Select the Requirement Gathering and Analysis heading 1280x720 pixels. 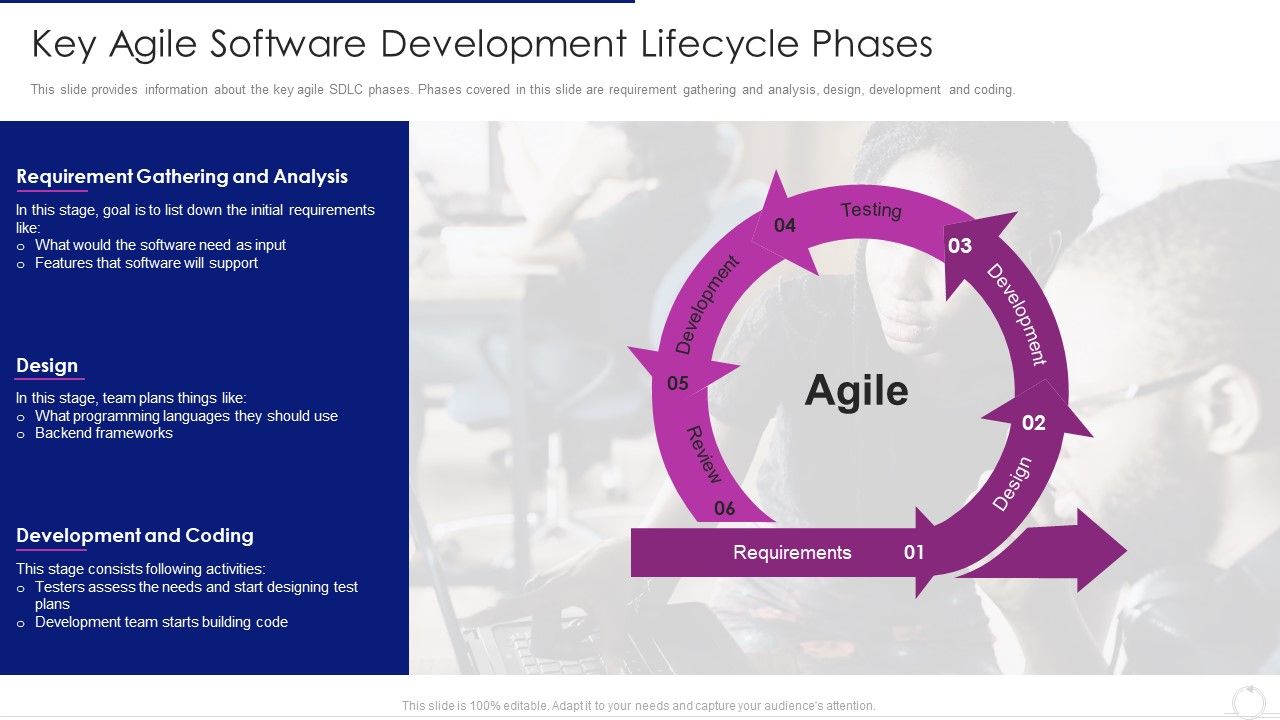point(182,176)
